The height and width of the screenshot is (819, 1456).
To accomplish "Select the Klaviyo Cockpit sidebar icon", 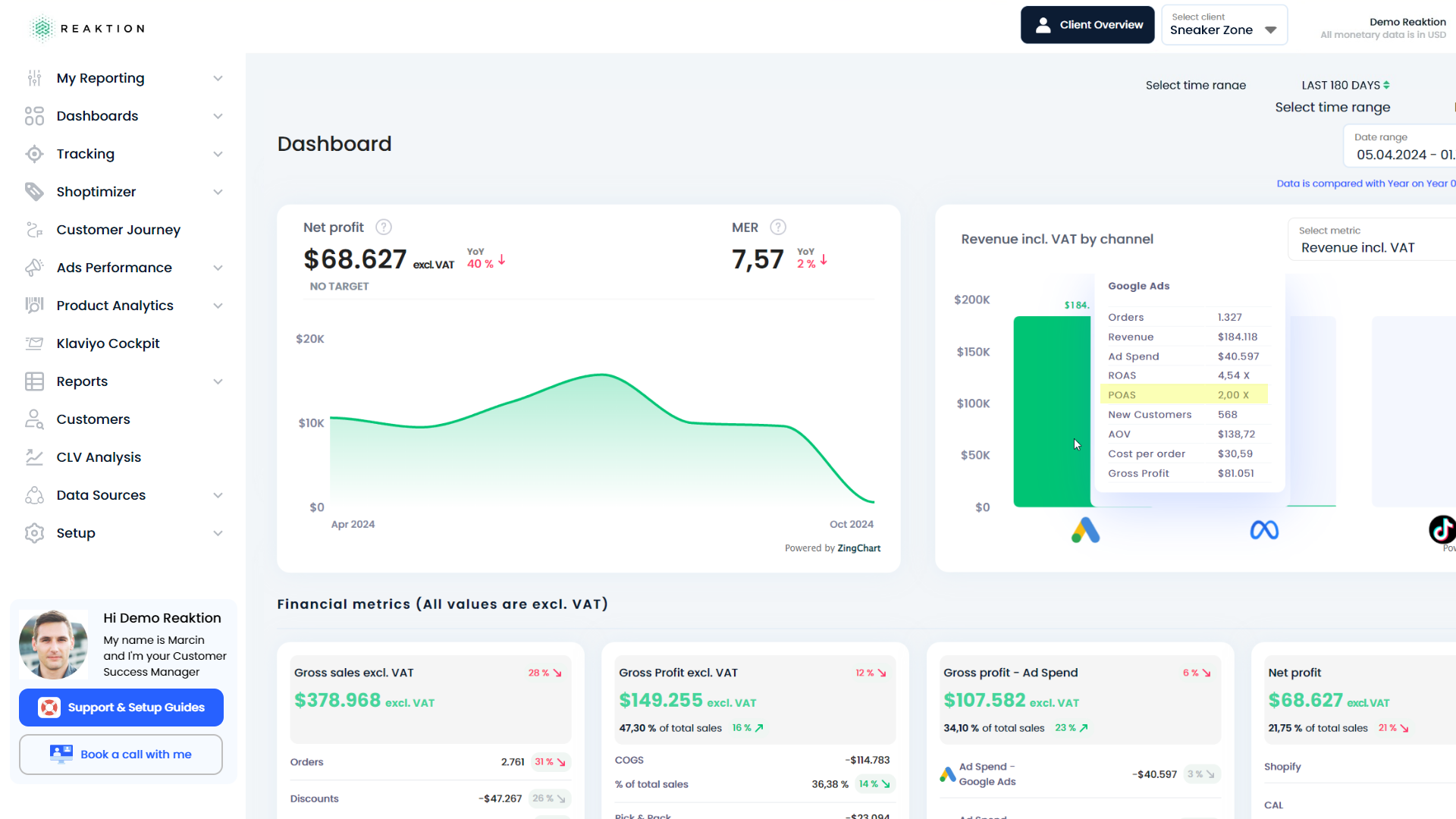I will (34, 343).
